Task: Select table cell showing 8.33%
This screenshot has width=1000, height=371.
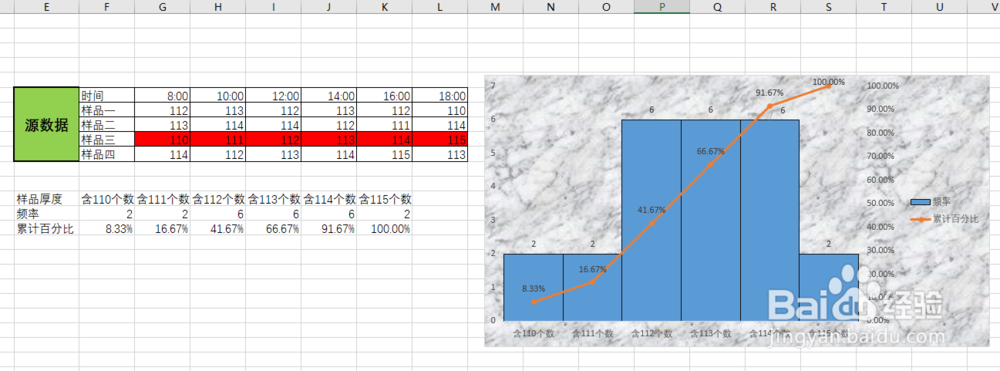Action: [x=107, y=229]
